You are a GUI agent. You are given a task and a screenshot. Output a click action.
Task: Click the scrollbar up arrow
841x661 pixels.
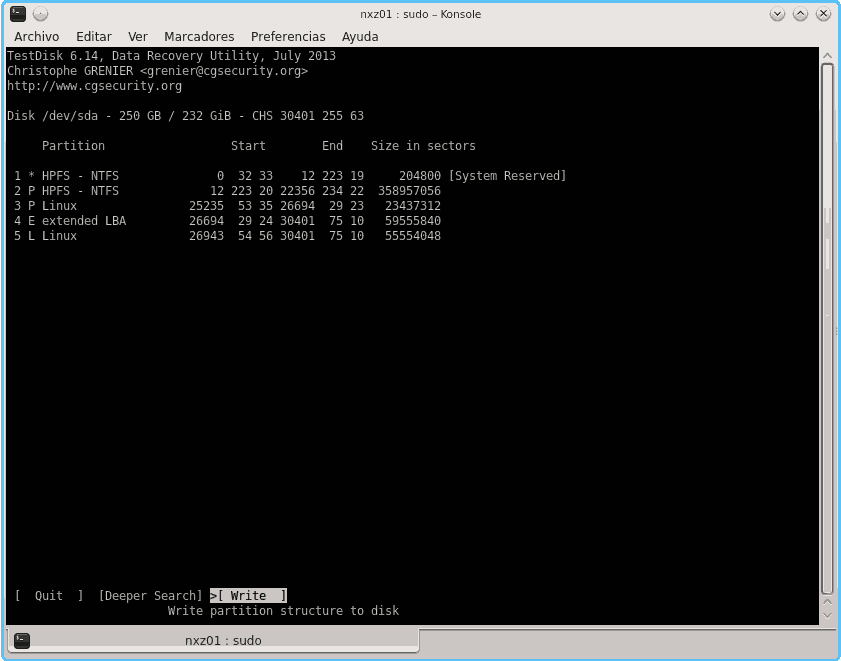[x=827, y=56]
